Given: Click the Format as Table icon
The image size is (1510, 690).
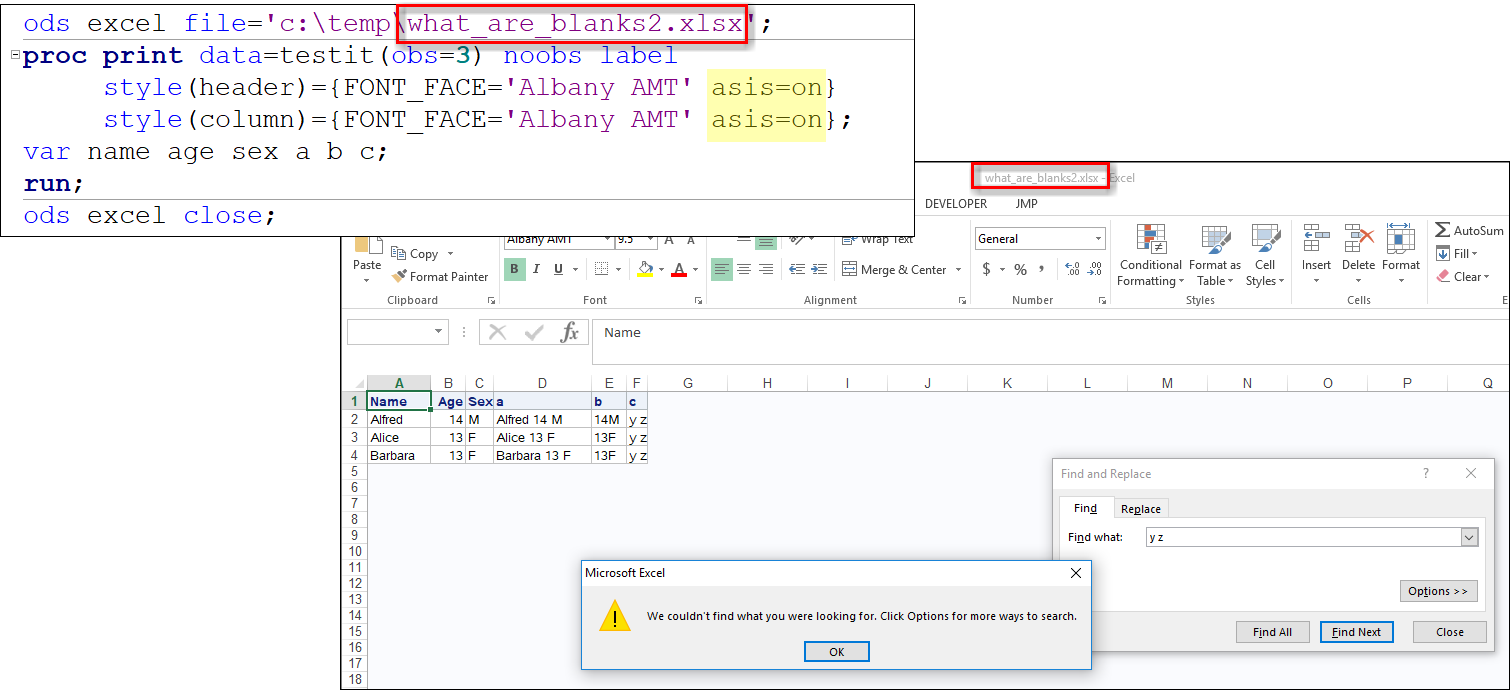Looking at the screenshot, I should pos(1214,255).
